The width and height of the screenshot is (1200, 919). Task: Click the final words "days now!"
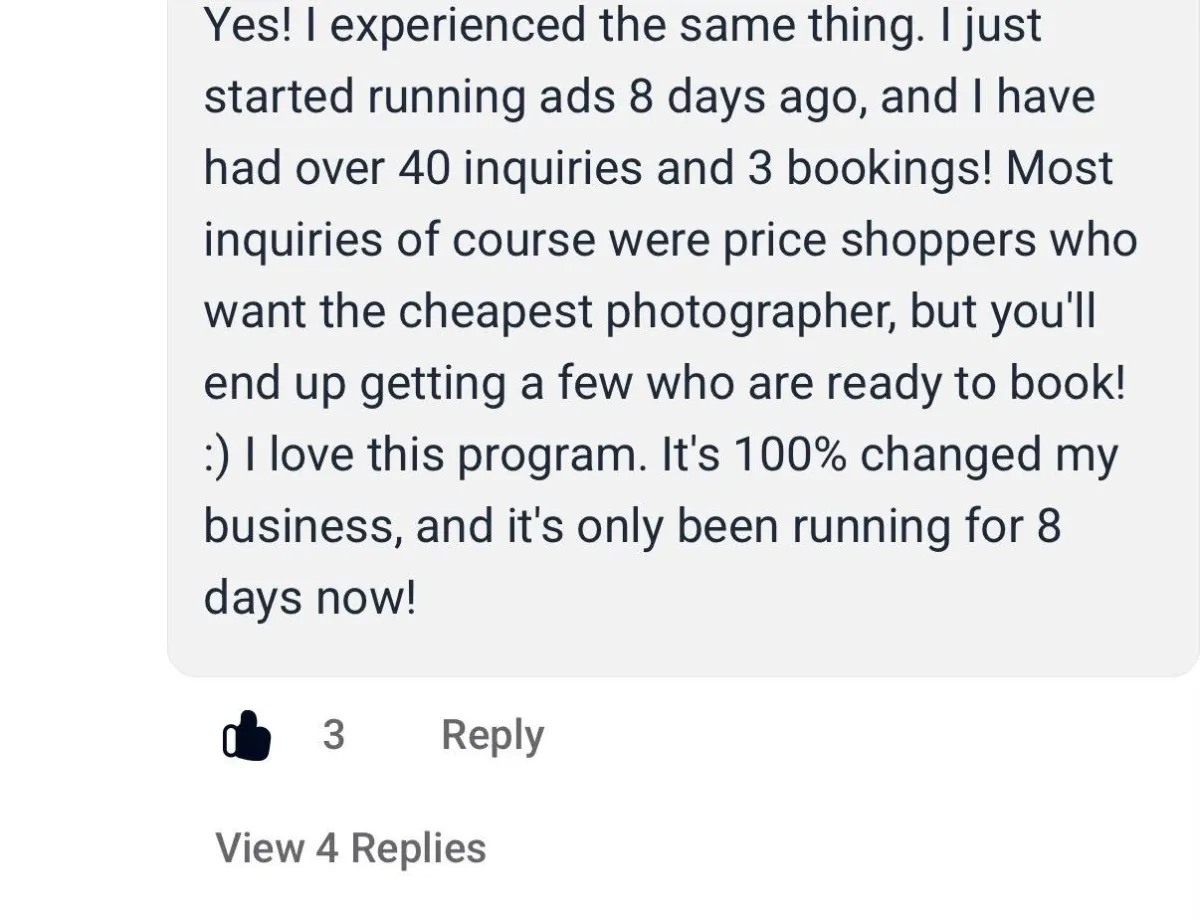(309, 600)
